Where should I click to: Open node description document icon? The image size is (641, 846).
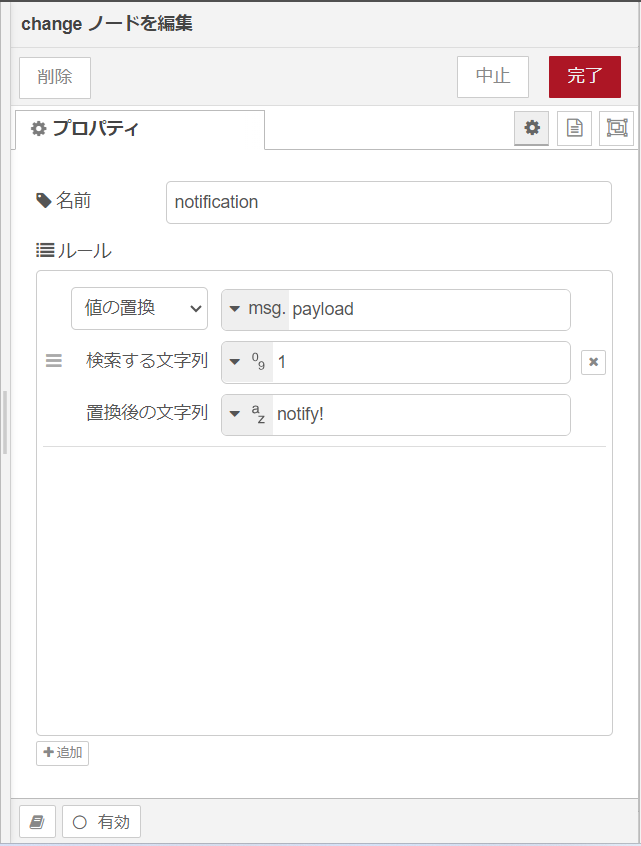pos(575,128)
